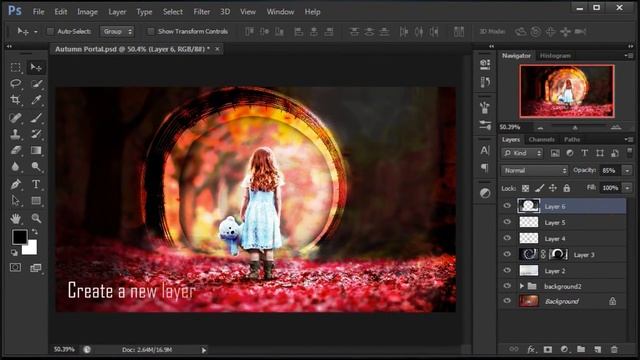
Task: Select the Dodge tool
Action: click(36, 167)
